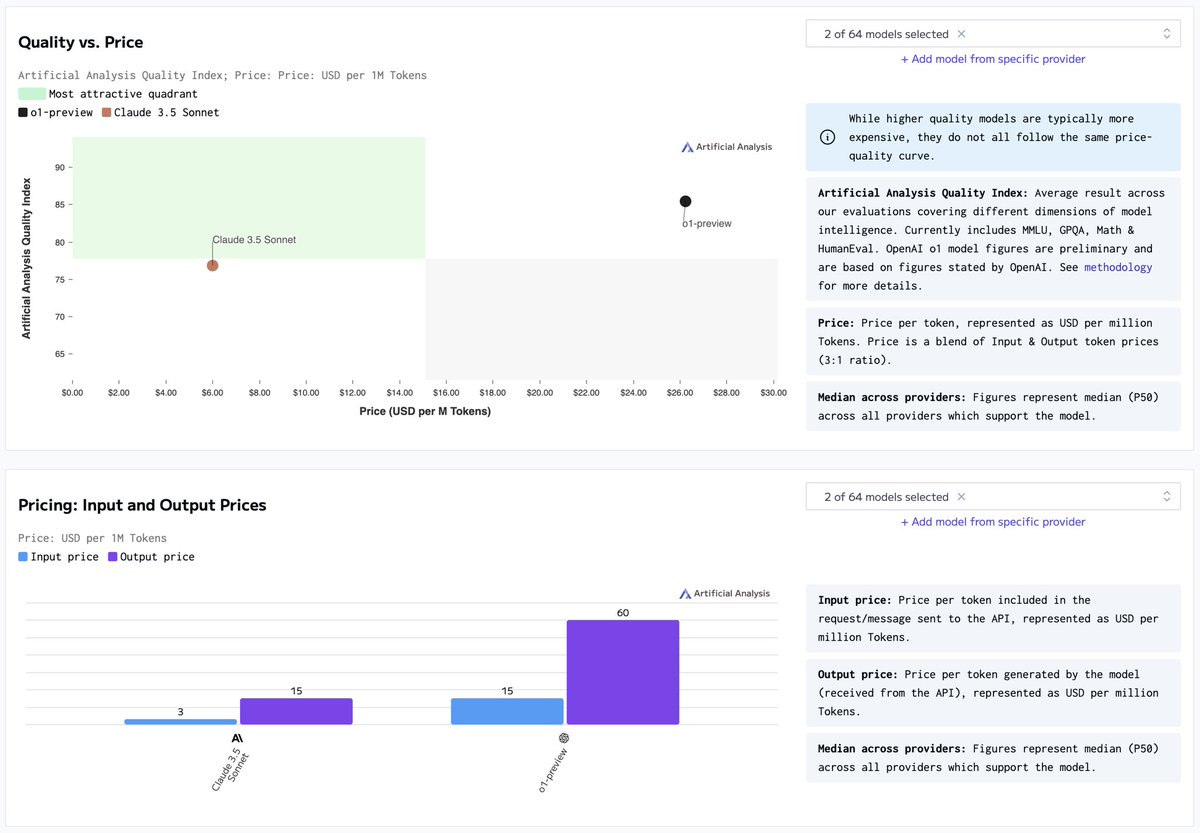This screenshot has height=833, width=1200.
Task: Click o1-preview output price bar labeled 60
Action: (x=623, y=672)
